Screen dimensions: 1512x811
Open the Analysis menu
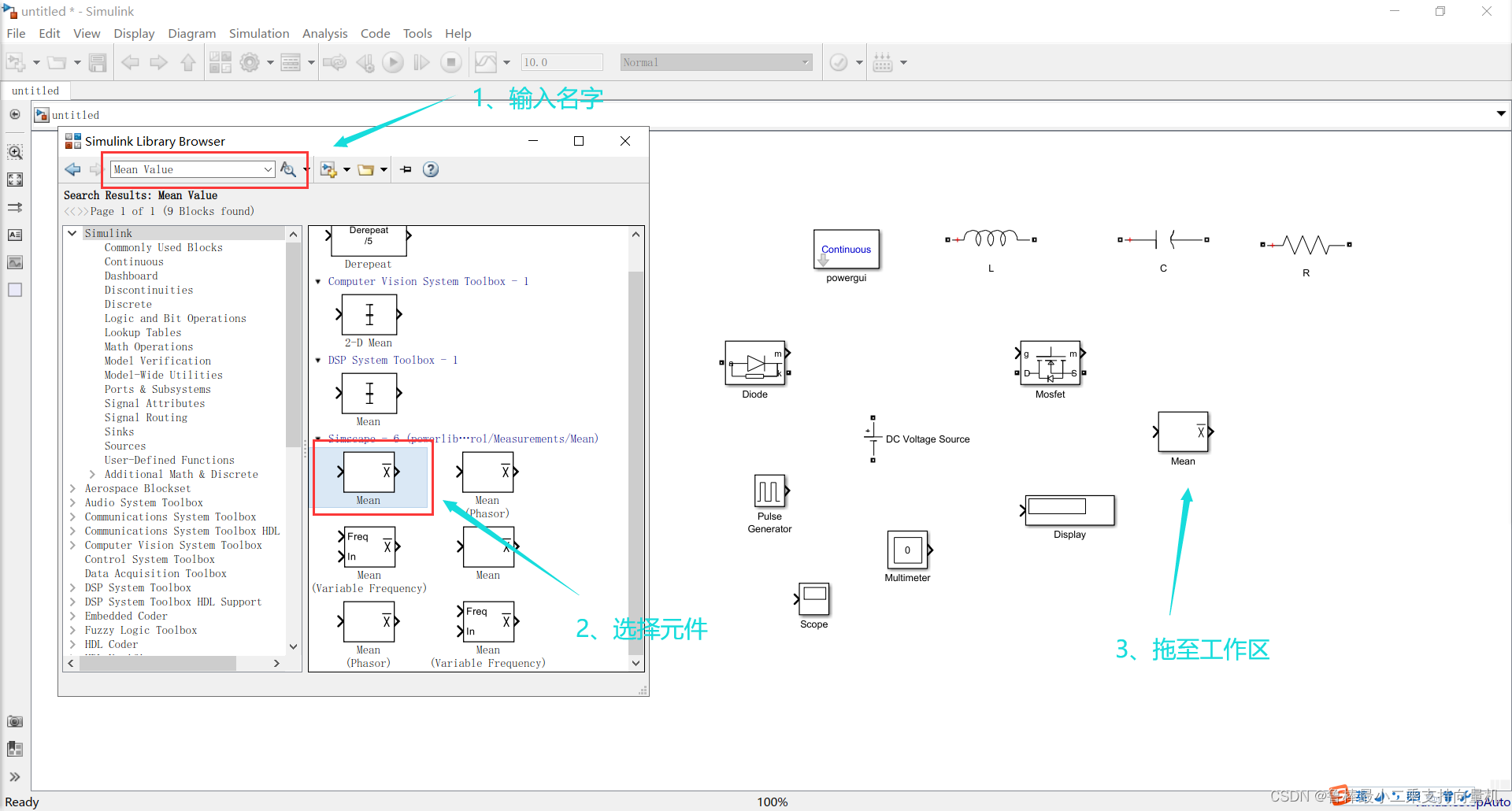click(x=325, y=33)
